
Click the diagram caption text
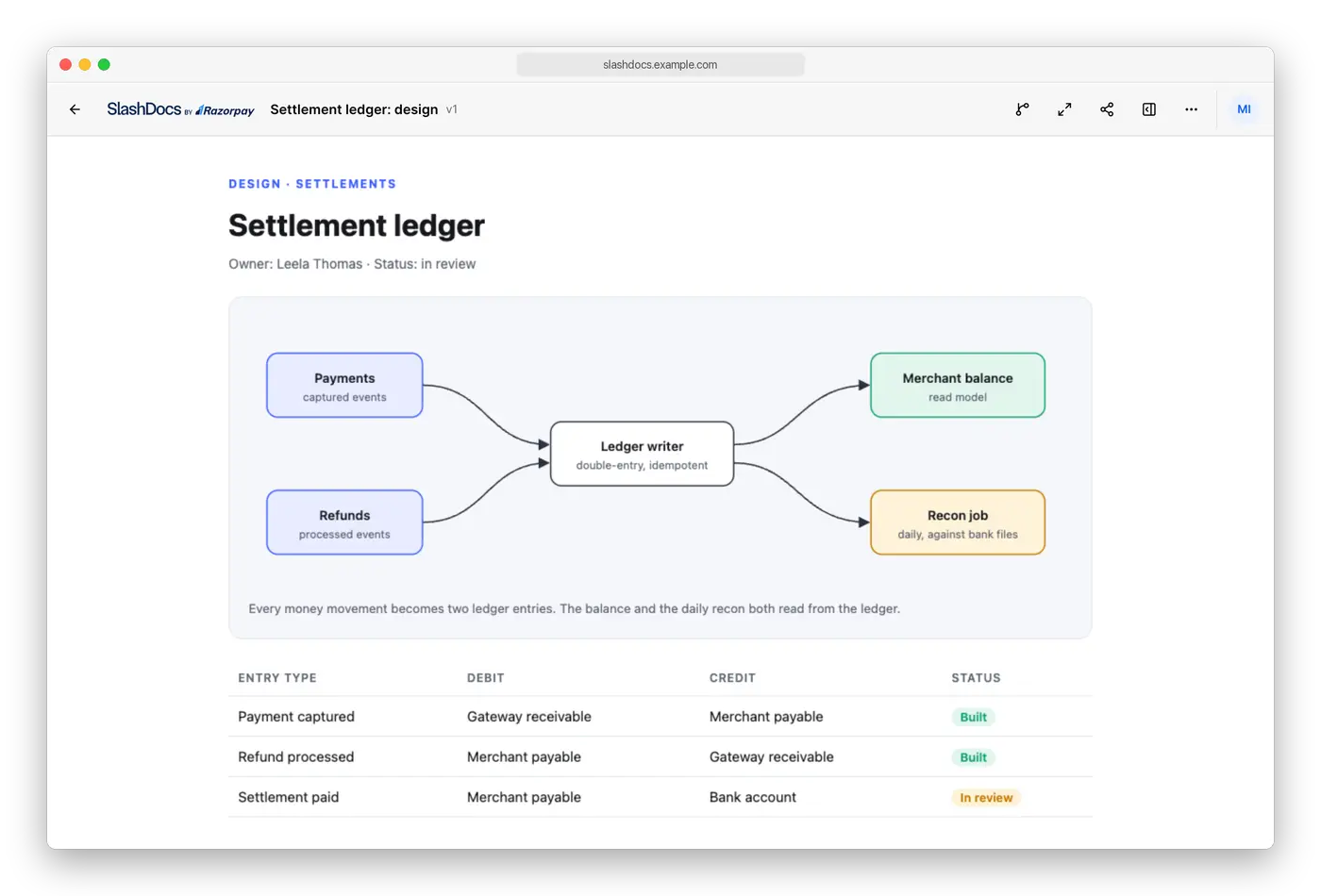pos(574,609)
